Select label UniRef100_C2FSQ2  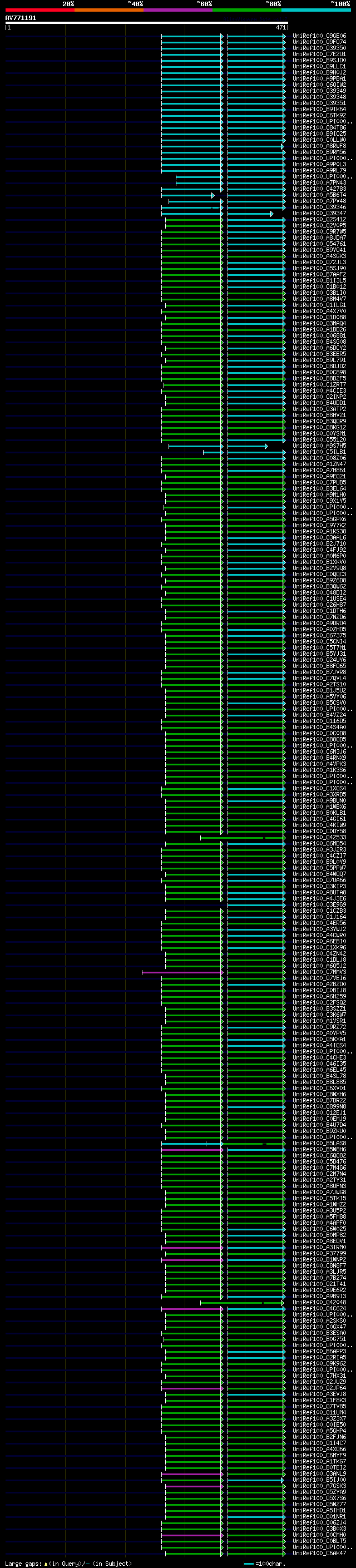click(x=319, y=1002)
